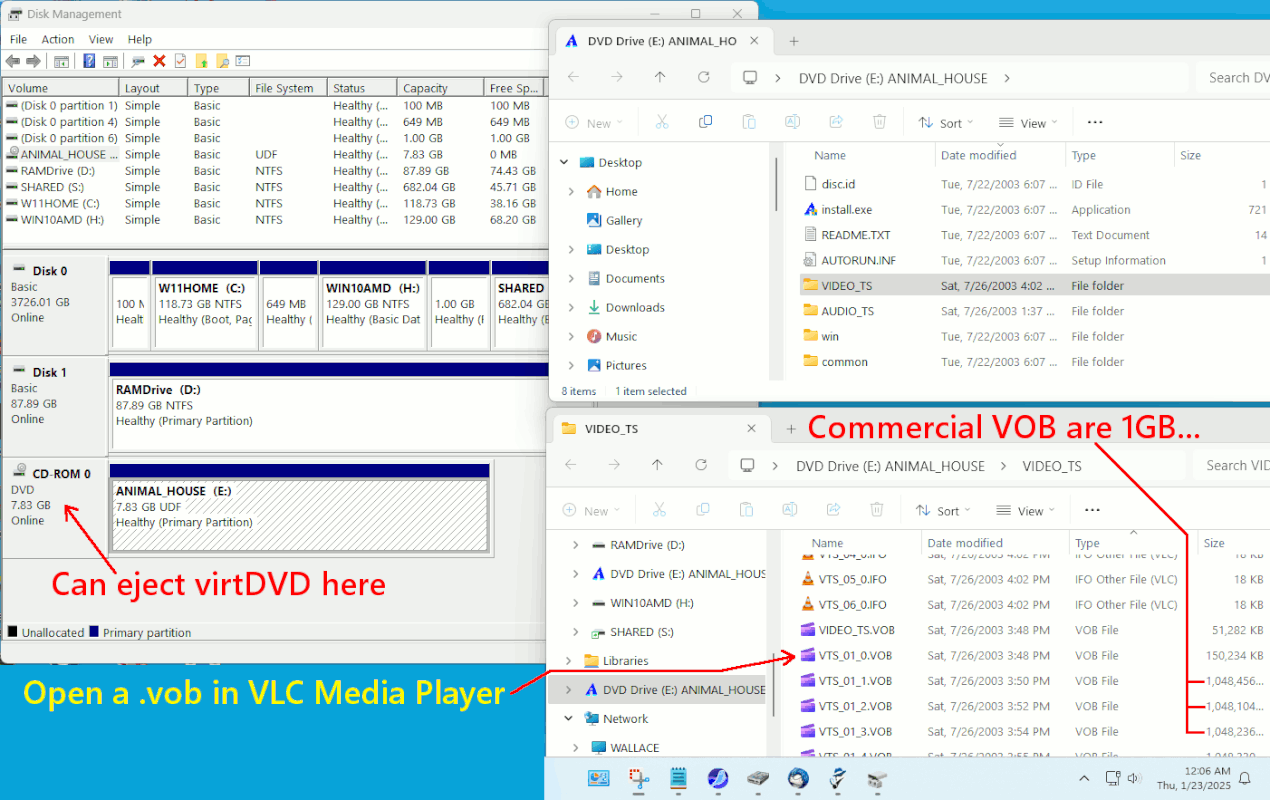Click the blue Help icon in Disk Management toolbar
The height and width of the screenshot is (800, 1270).
coord(88,62)
